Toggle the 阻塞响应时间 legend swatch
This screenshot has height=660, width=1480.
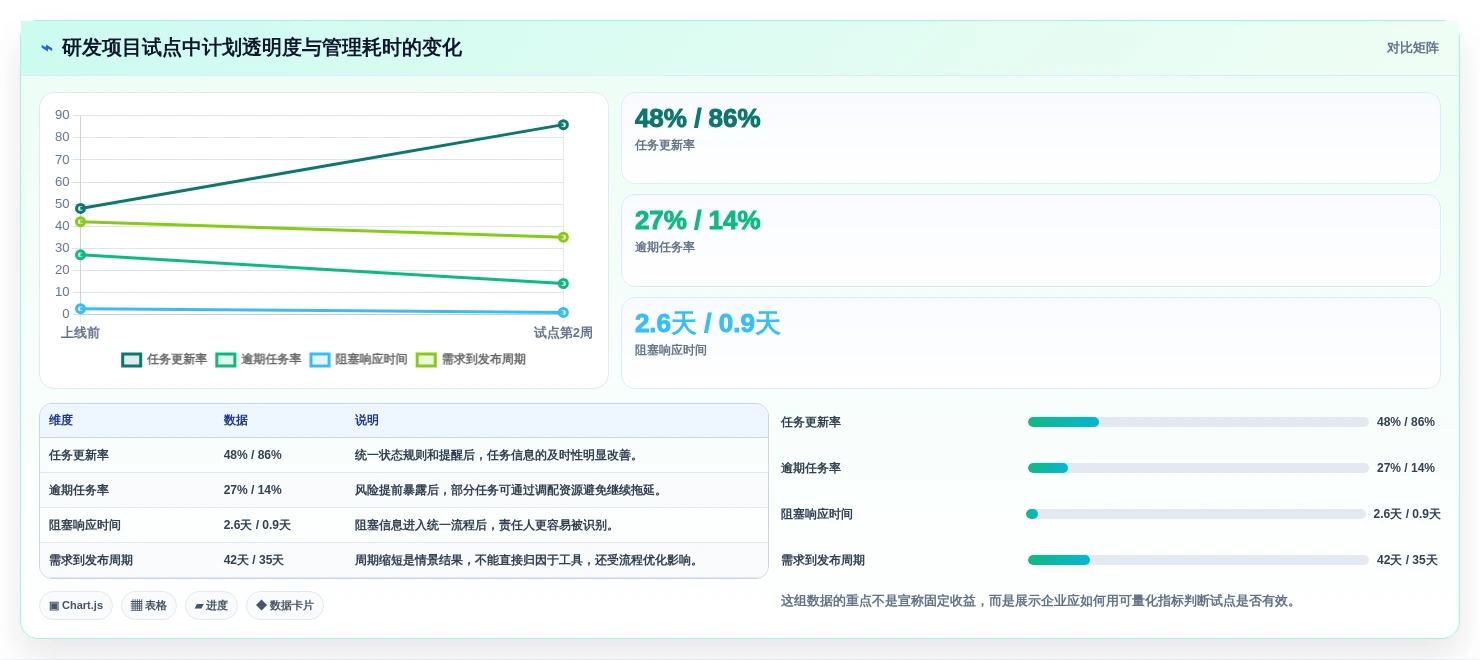320,360
